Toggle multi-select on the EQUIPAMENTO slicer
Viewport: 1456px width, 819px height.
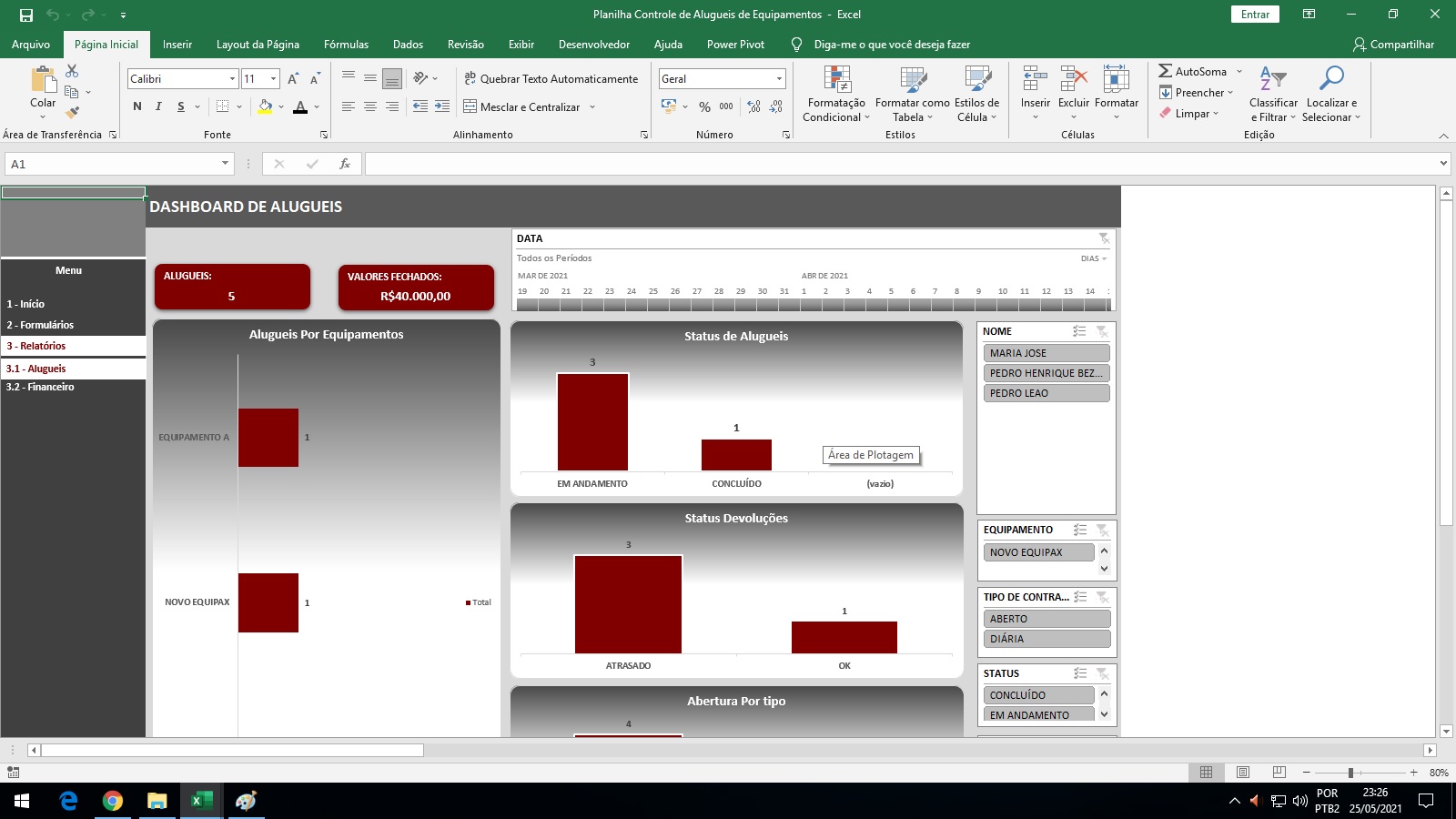click(x=1080, y=530)
